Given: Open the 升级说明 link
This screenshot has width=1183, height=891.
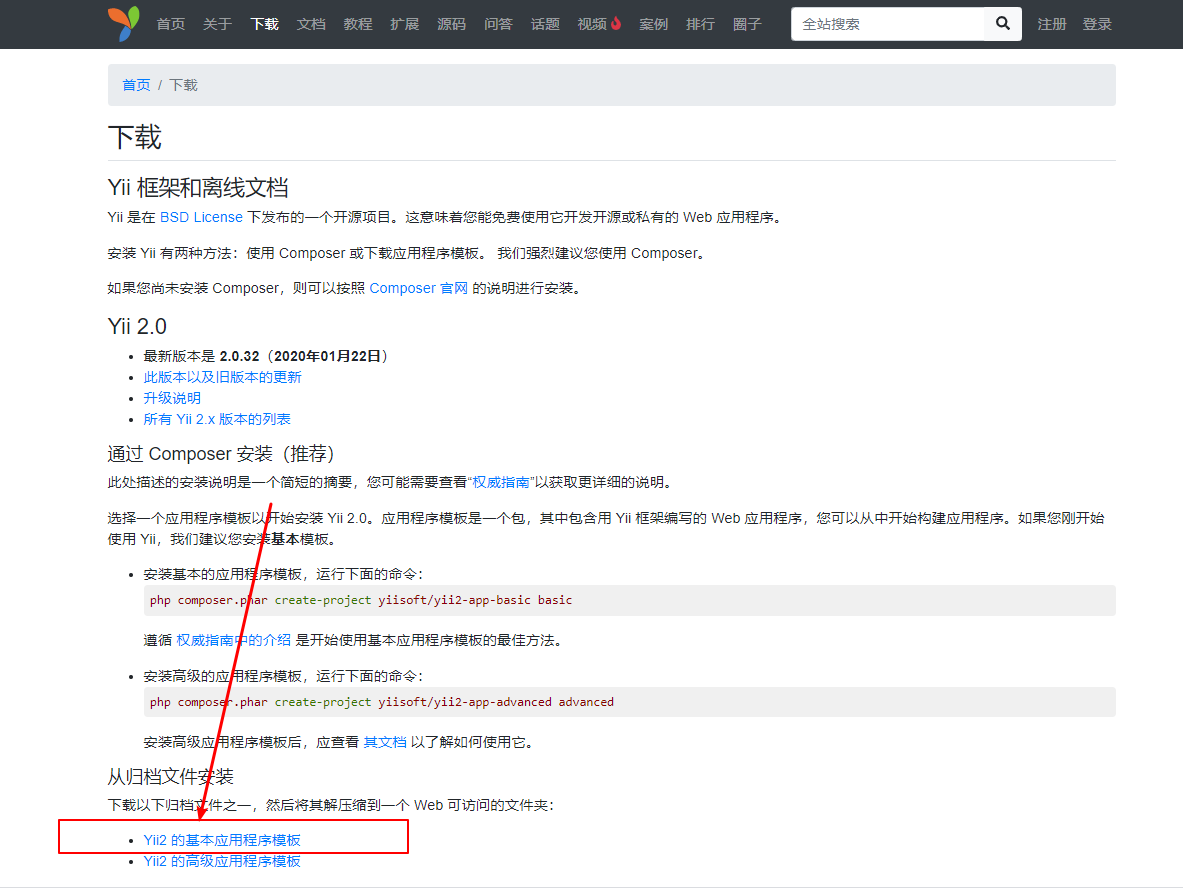Looking at the screenshot, I should click(x=172, y=398).
